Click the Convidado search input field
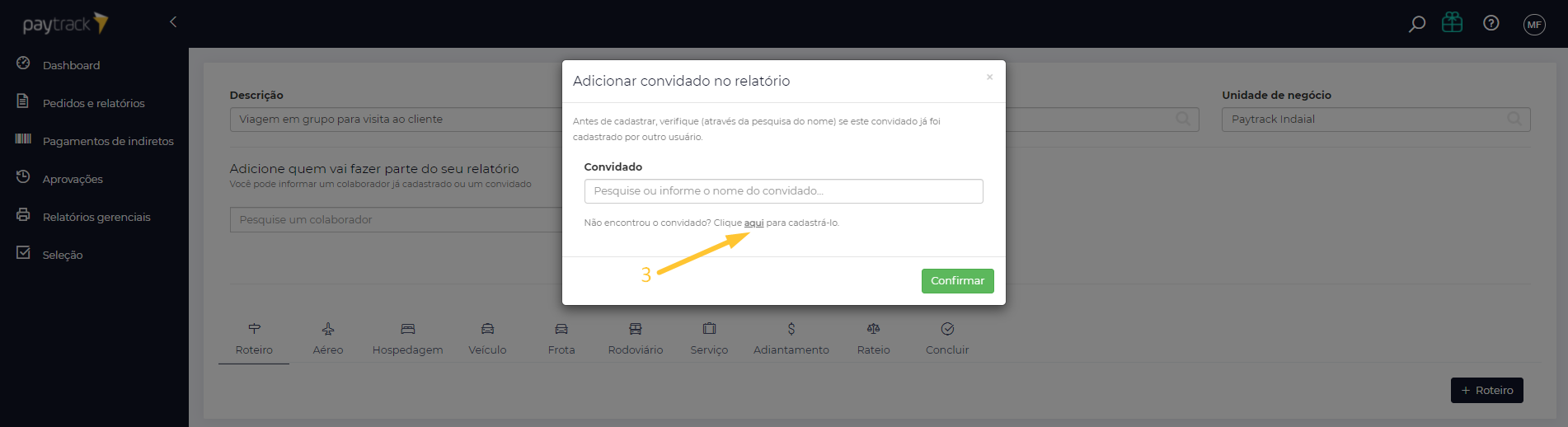The image size is (1568, 427). 783,191
